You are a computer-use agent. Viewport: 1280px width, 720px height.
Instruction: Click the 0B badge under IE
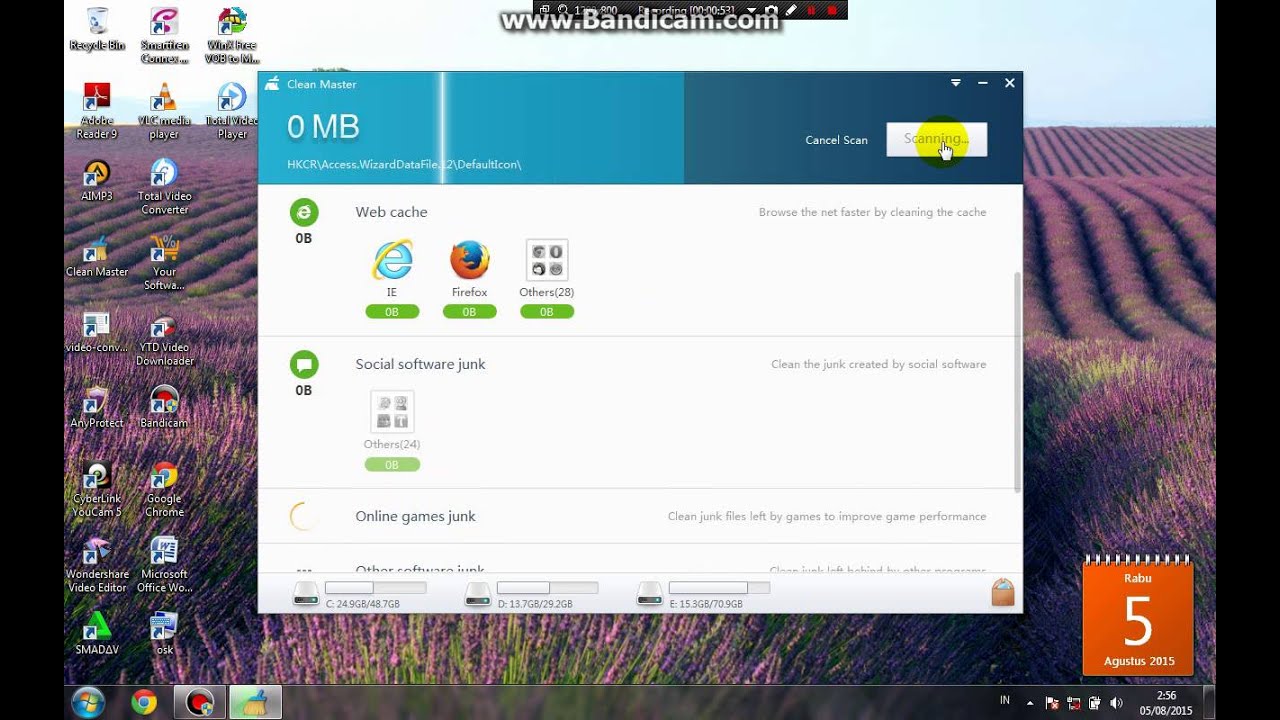(x=392, y=312)
